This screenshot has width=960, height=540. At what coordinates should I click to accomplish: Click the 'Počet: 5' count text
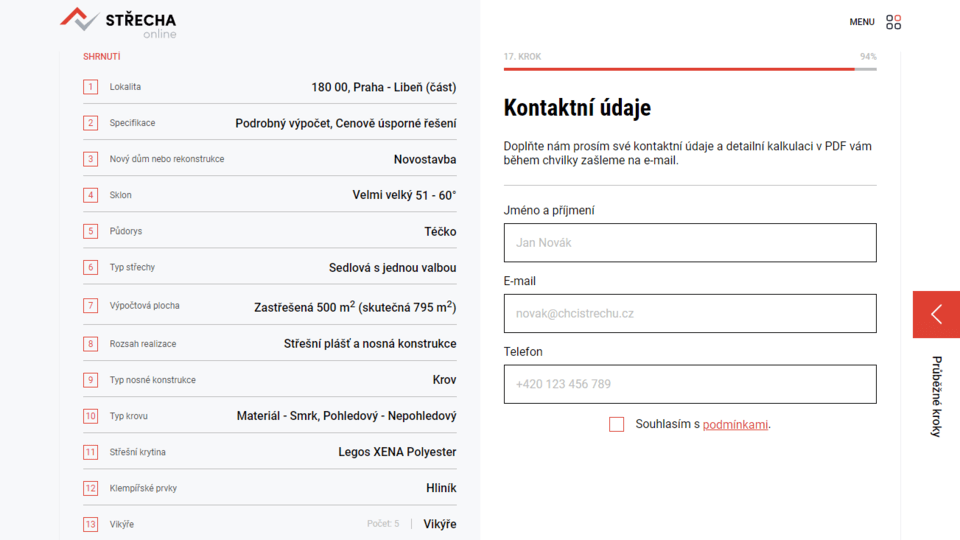click(x=383, y=524)
